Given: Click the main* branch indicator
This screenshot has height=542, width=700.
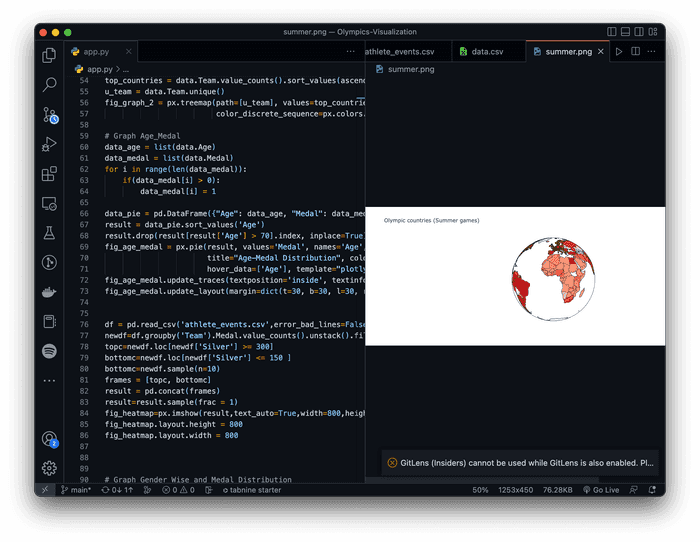Looking at the screenshot, I should coord(76,490).
